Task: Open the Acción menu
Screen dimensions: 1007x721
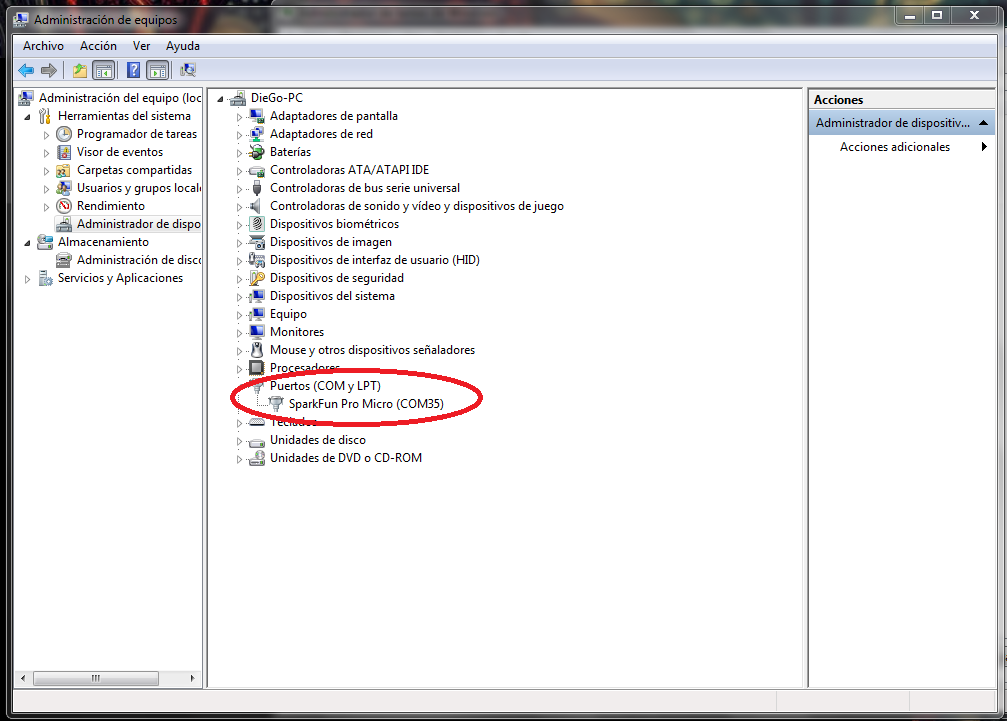Action: pyautogui.click(x=98, y=46)
